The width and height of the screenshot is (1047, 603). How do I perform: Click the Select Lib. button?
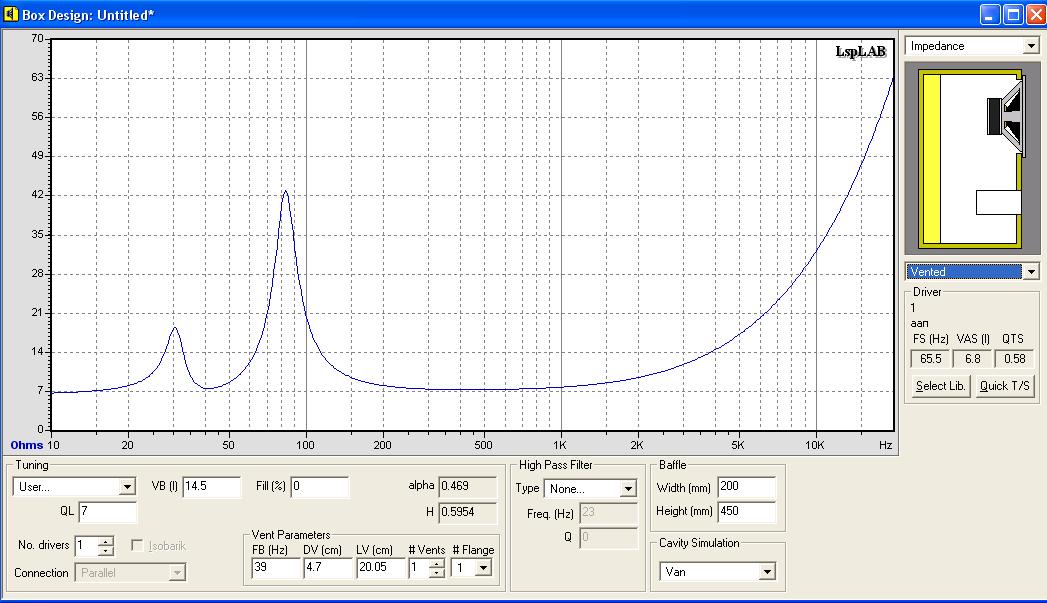940,386
